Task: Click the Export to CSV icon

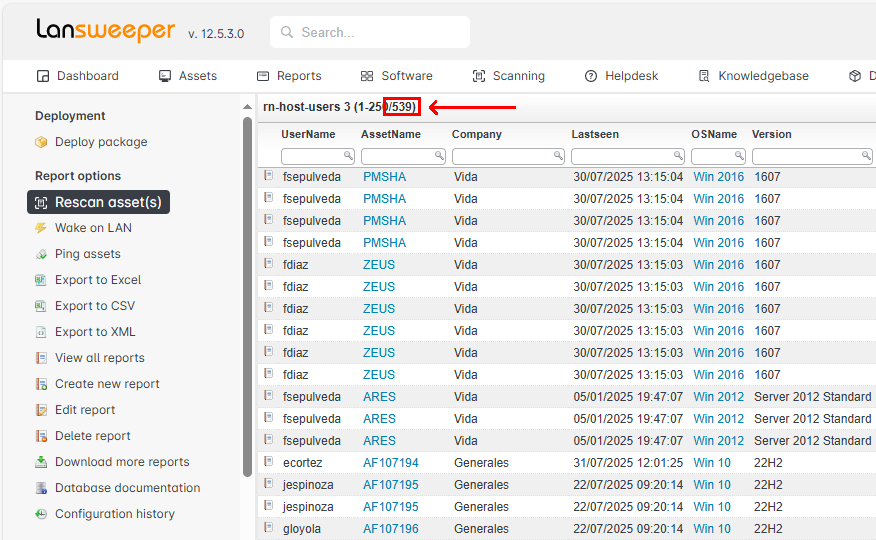Action: tap(41, 306)
